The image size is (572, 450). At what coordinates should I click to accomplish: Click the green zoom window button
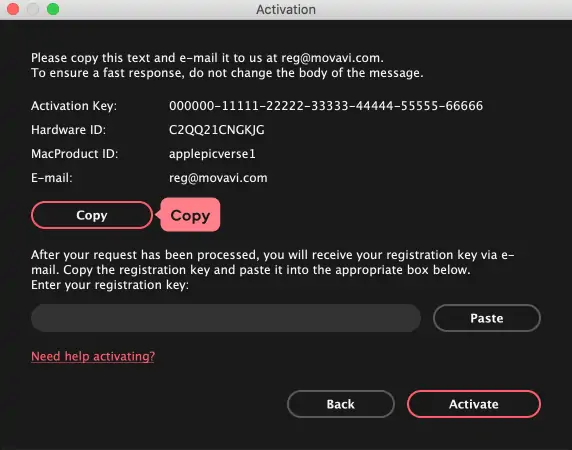click(53, 9)
